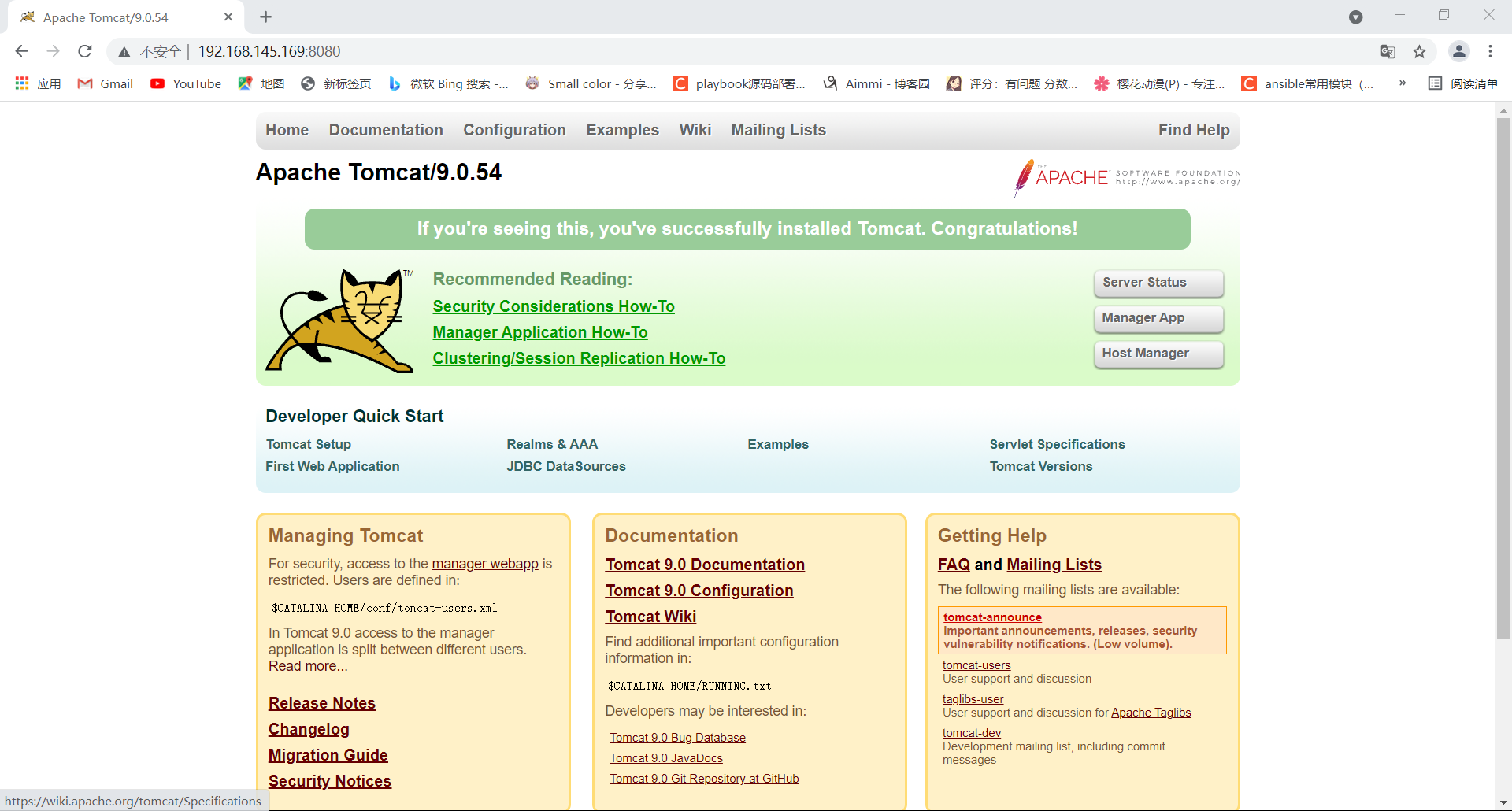The image size is (1512, 811).
Task: Open the Small color bookmark
Action: coord(591,83)
